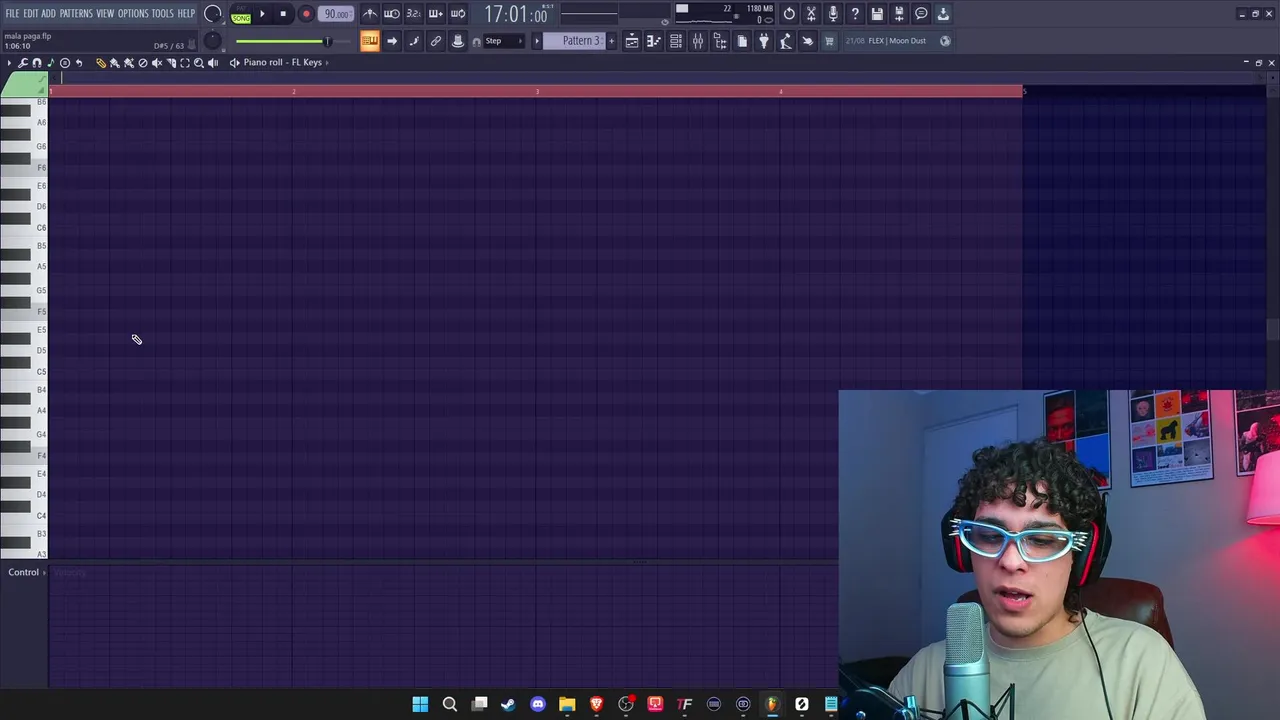
Task: Toggle the overdub/blend recording icon
Action: click(435, 14)
